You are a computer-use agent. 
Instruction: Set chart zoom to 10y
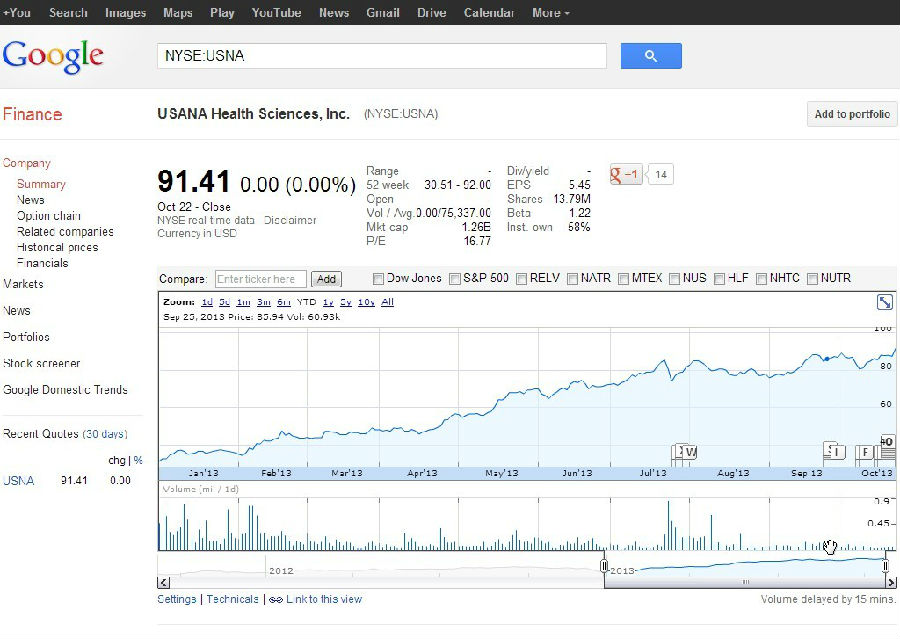pos(366,302)
